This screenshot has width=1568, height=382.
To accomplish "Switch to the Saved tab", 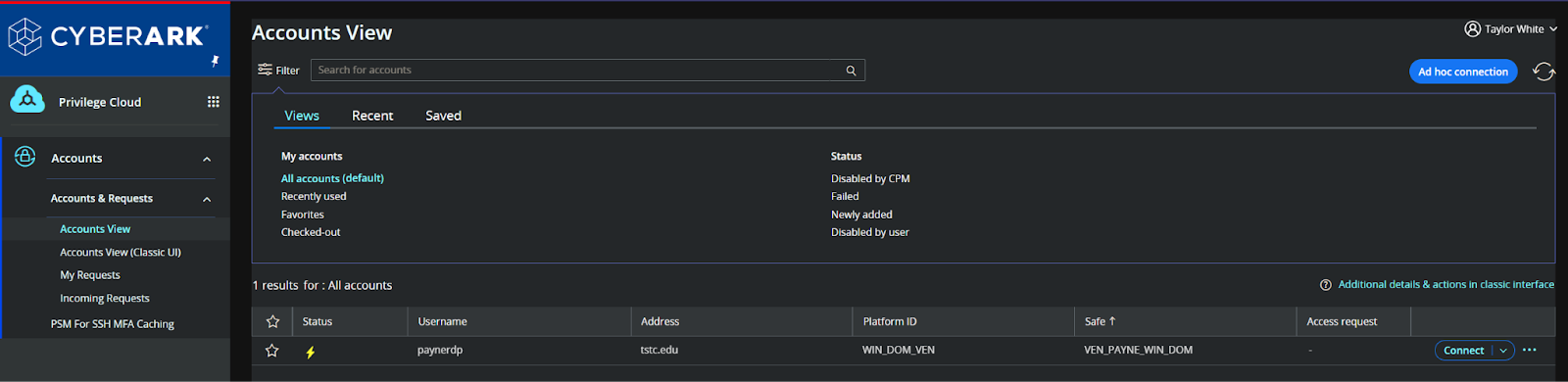I will [443, 116].
